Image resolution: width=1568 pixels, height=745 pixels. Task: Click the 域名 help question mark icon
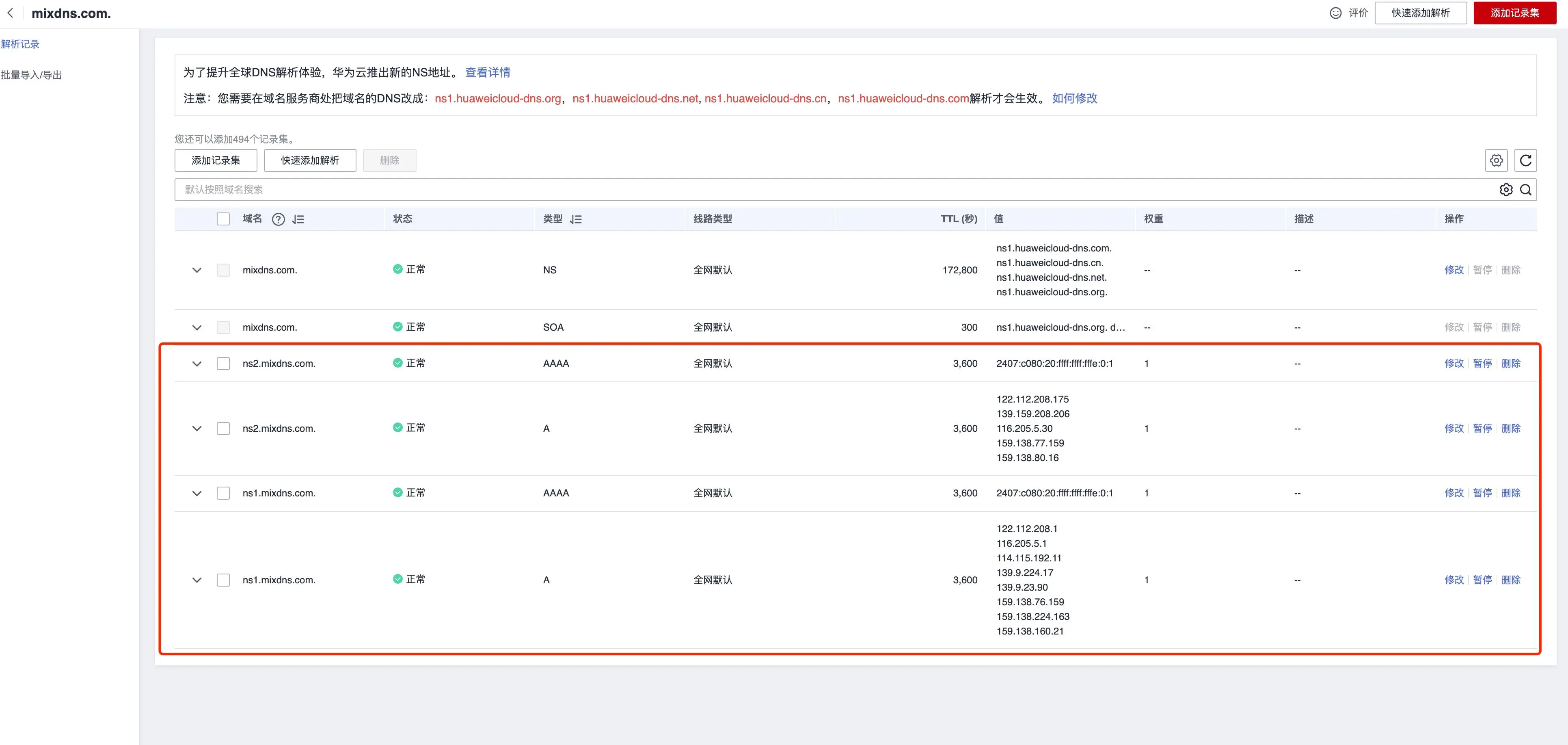tap(278, 219)
